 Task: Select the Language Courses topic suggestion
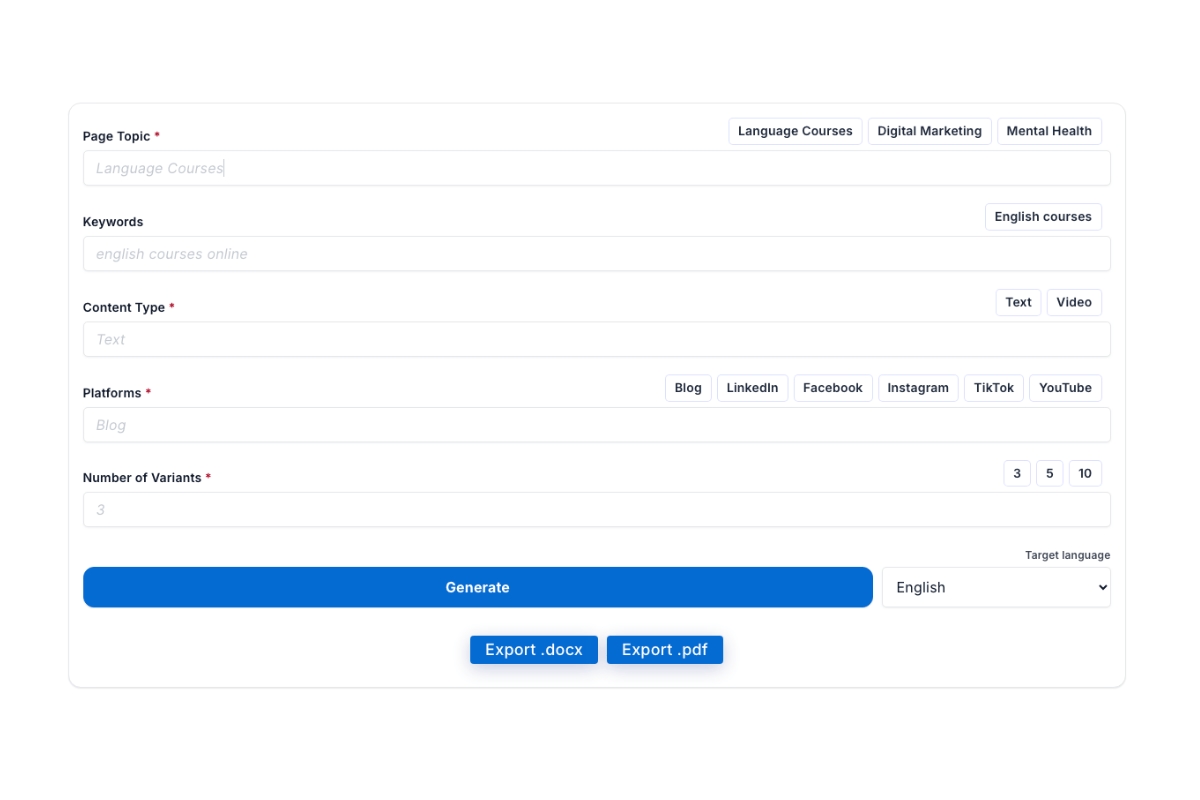795,131
